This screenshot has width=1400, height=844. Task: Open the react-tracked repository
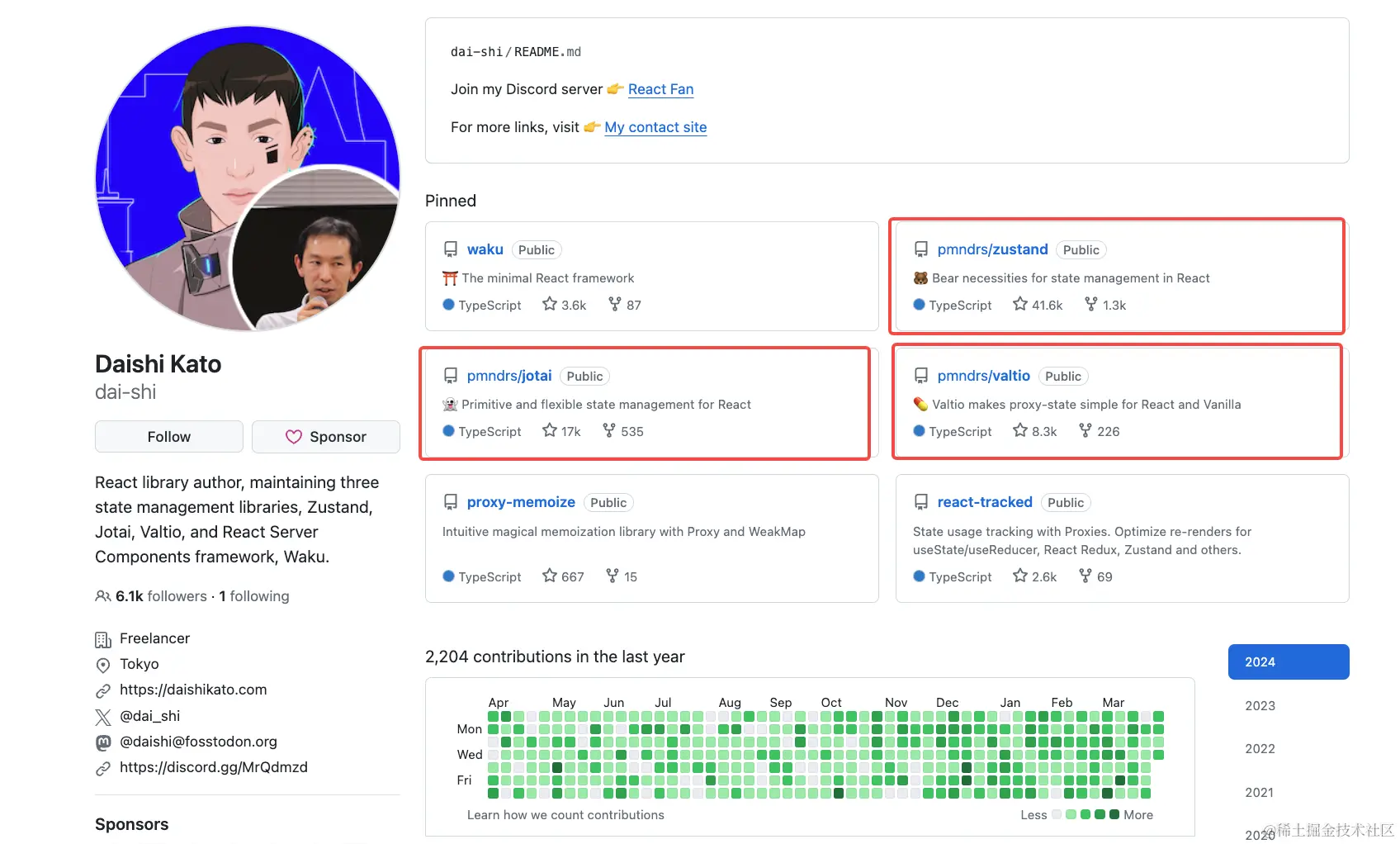[985, 502]
